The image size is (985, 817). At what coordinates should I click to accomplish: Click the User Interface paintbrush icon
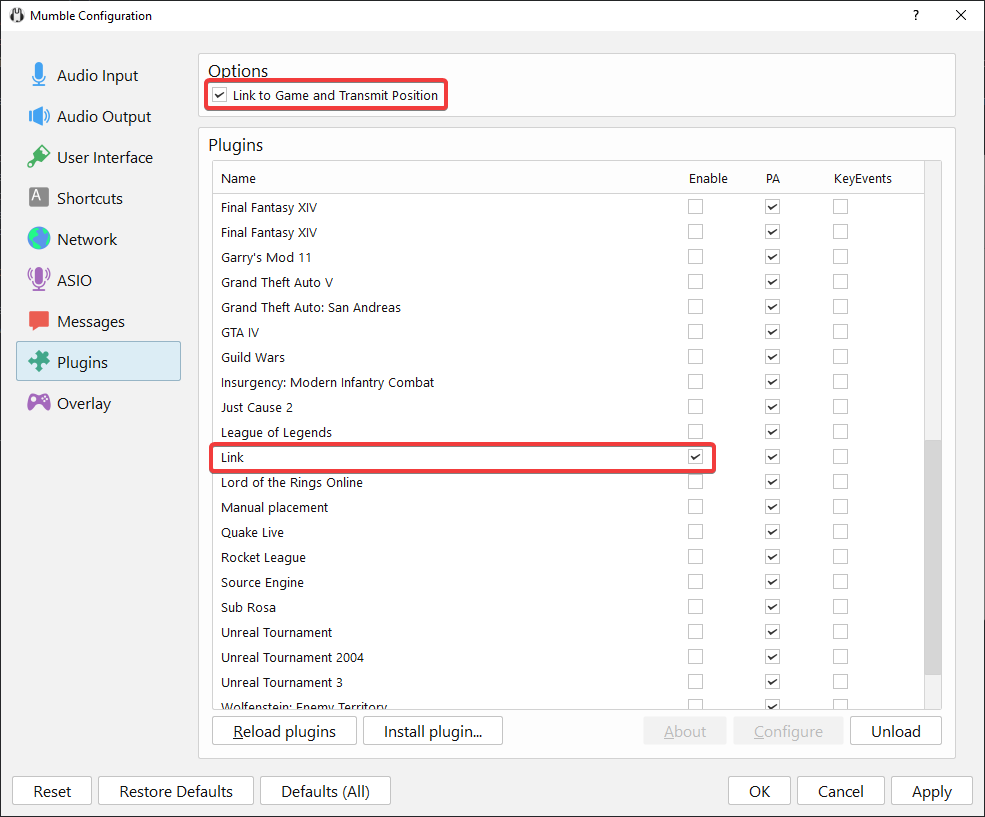(38, 157)
